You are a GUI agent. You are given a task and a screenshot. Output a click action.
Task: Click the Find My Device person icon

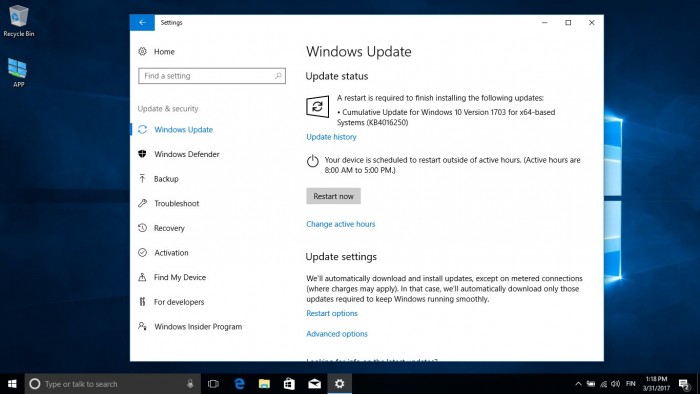coord(142,277)
